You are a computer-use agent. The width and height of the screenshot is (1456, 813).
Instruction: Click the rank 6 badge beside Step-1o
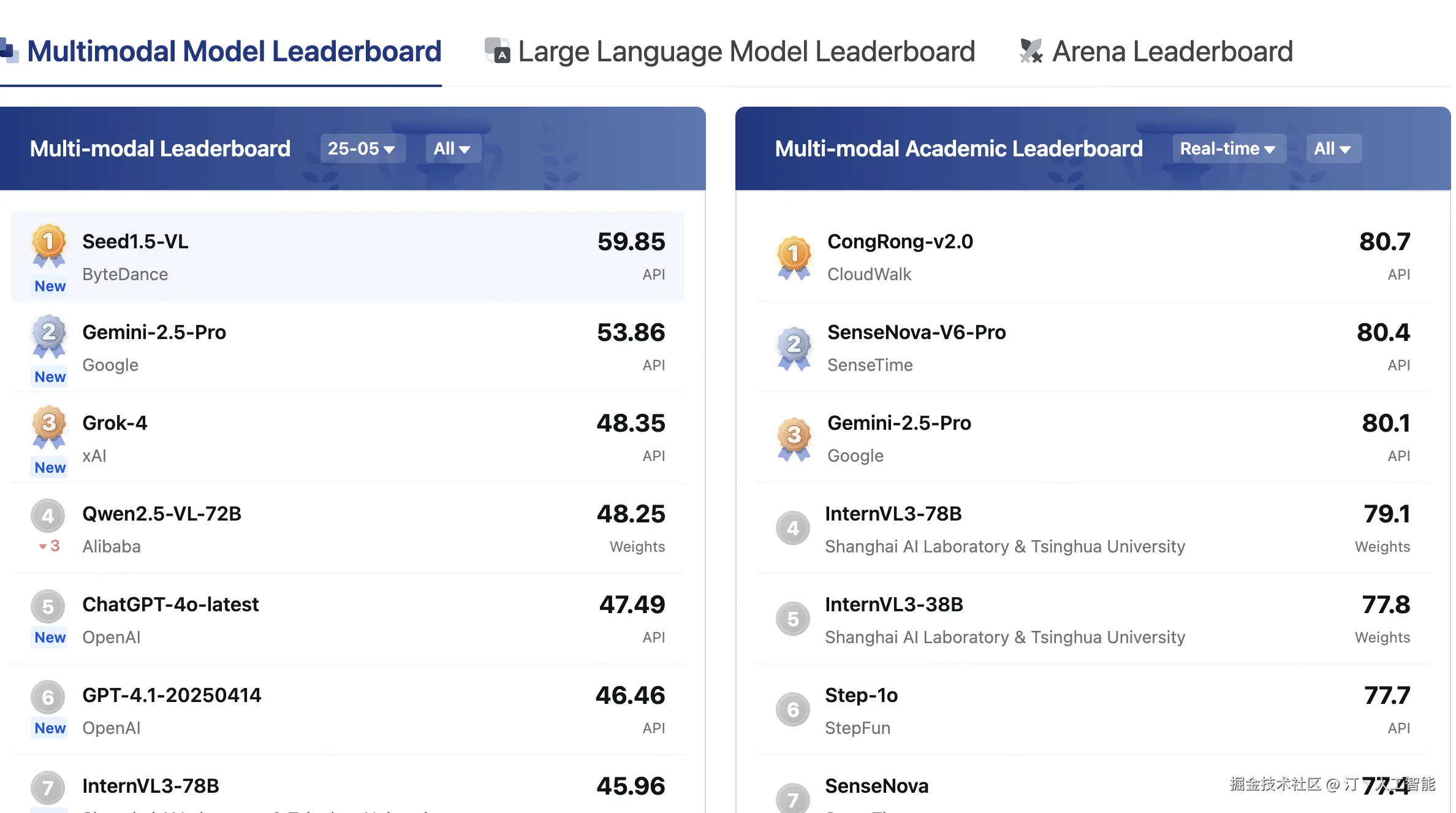793,709
